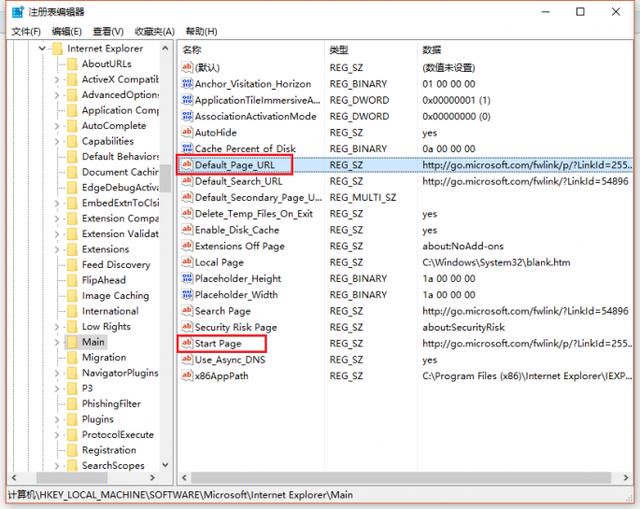This screenshot has width=640, height=509.
Task: Click the FlipAhead folder icon
Action: pyautogui.click(x=72, y=280)
